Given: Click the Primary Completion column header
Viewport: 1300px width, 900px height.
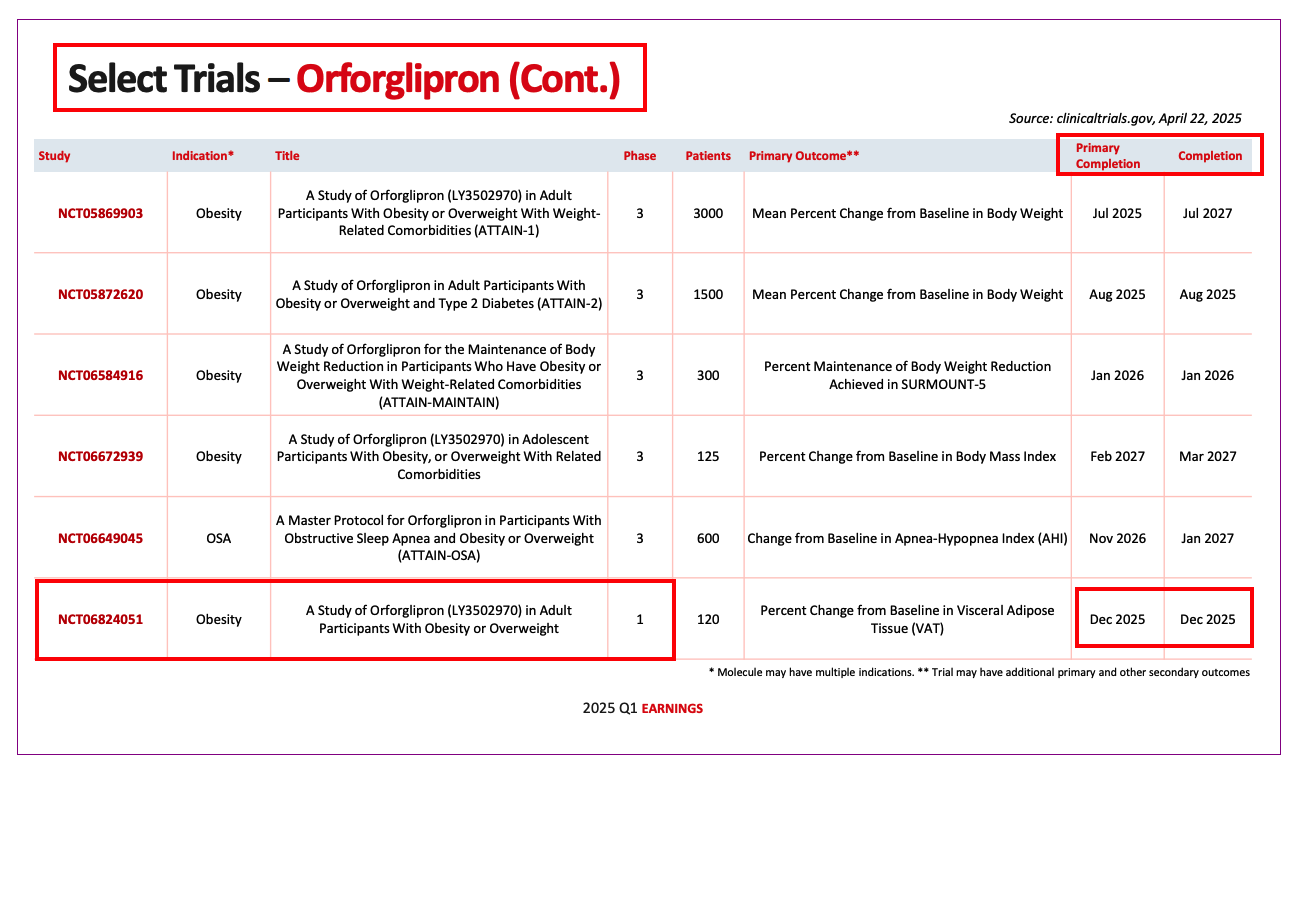Looking at the screenshot, I should pyautogui.click(x=1107, y=155).
